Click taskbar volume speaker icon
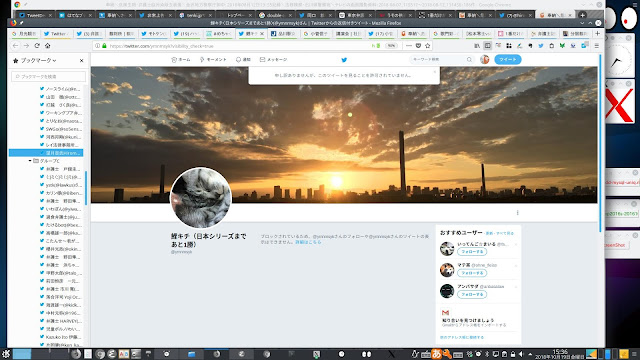 (522, 354)
